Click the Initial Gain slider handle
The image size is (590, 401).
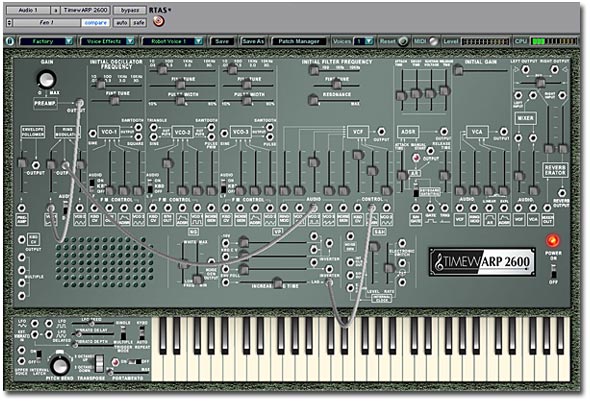click(458, 70)
